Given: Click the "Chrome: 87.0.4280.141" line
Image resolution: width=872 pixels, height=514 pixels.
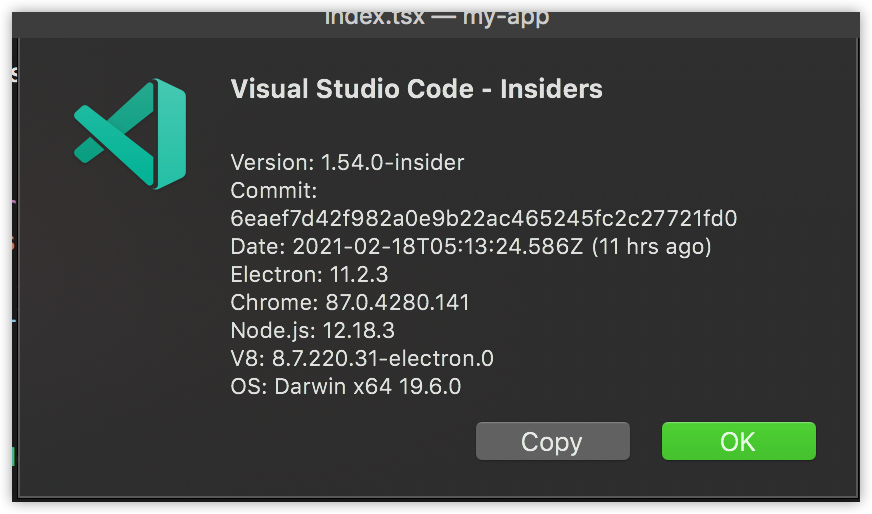Looking at the screenshot, I should pos(350,303).
